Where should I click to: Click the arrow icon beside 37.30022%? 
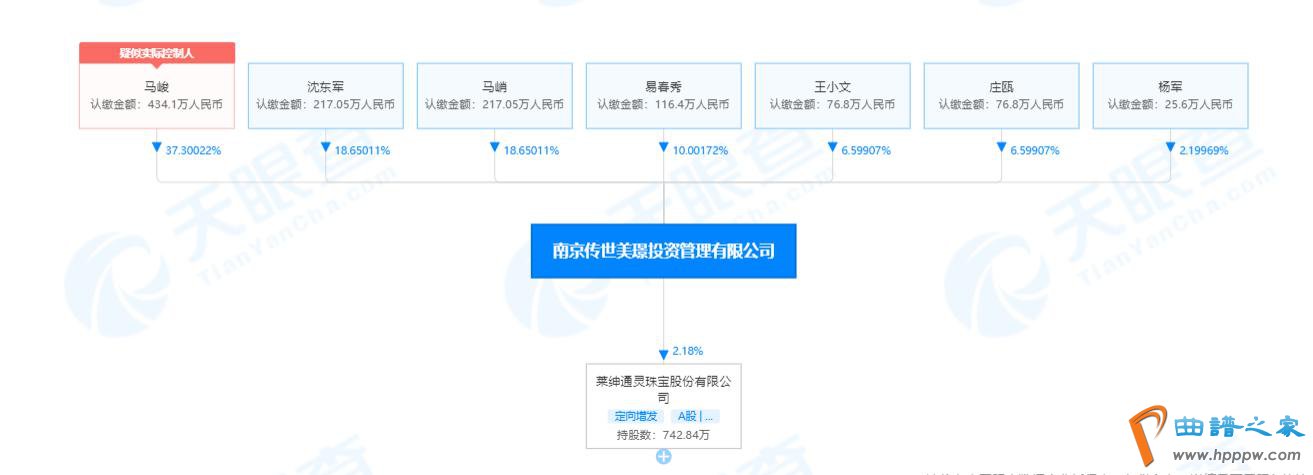[x=157, y=148]
